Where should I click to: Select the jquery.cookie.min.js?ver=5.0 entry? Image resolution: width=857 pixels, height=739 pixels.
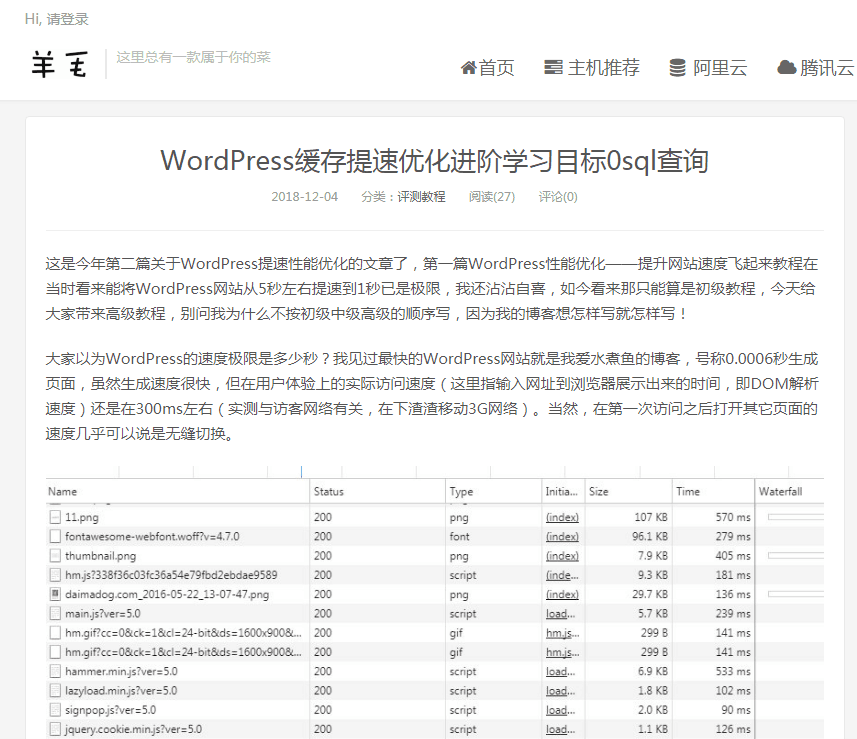point(133,729)
